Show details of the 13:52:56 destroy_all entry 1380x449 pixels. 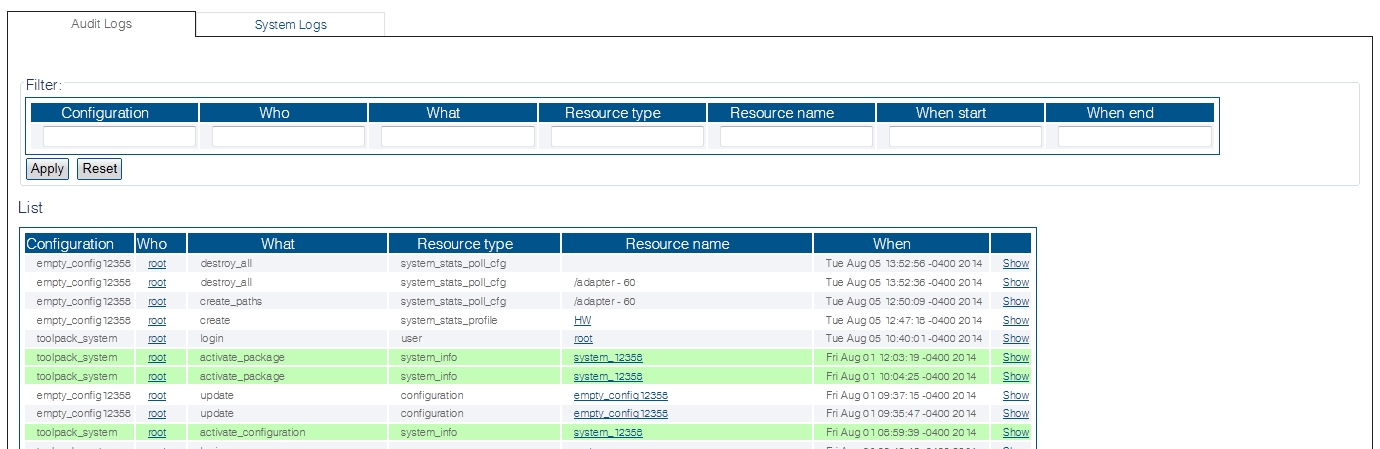click(x=1015, y=264)
